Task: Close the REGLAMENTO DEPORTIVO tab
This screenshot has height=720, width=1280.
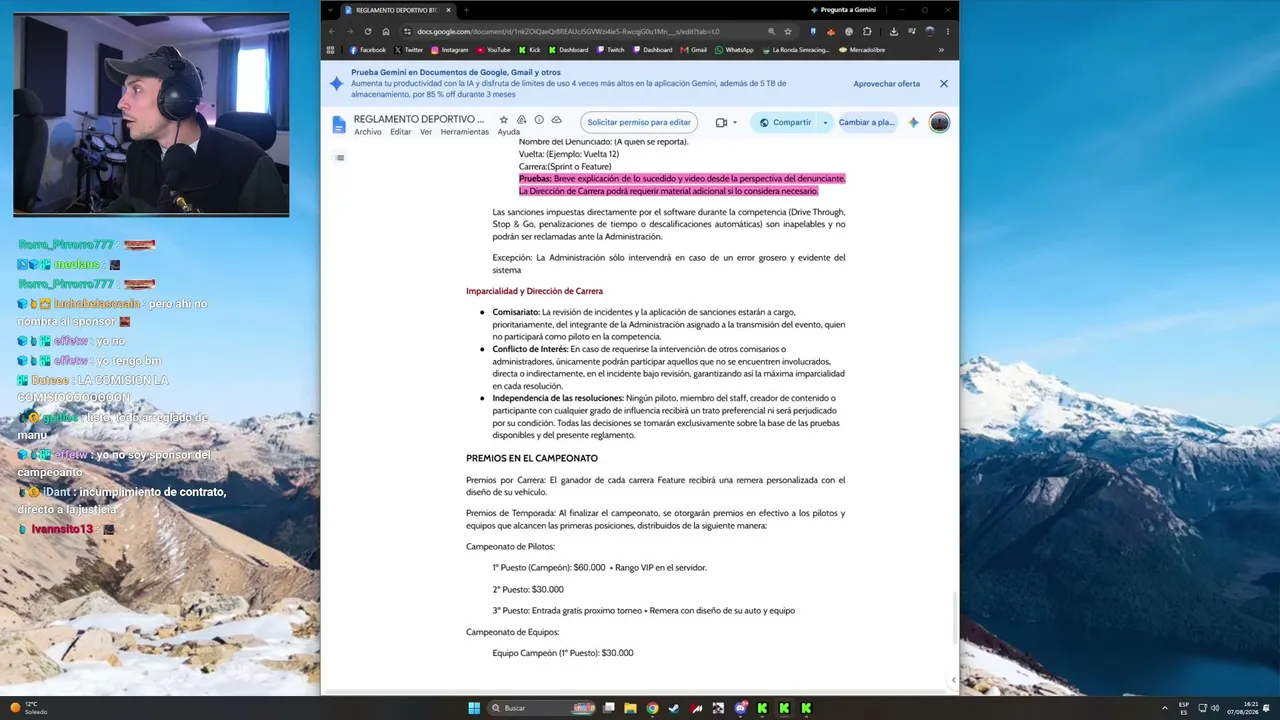Action: point(449,10)
